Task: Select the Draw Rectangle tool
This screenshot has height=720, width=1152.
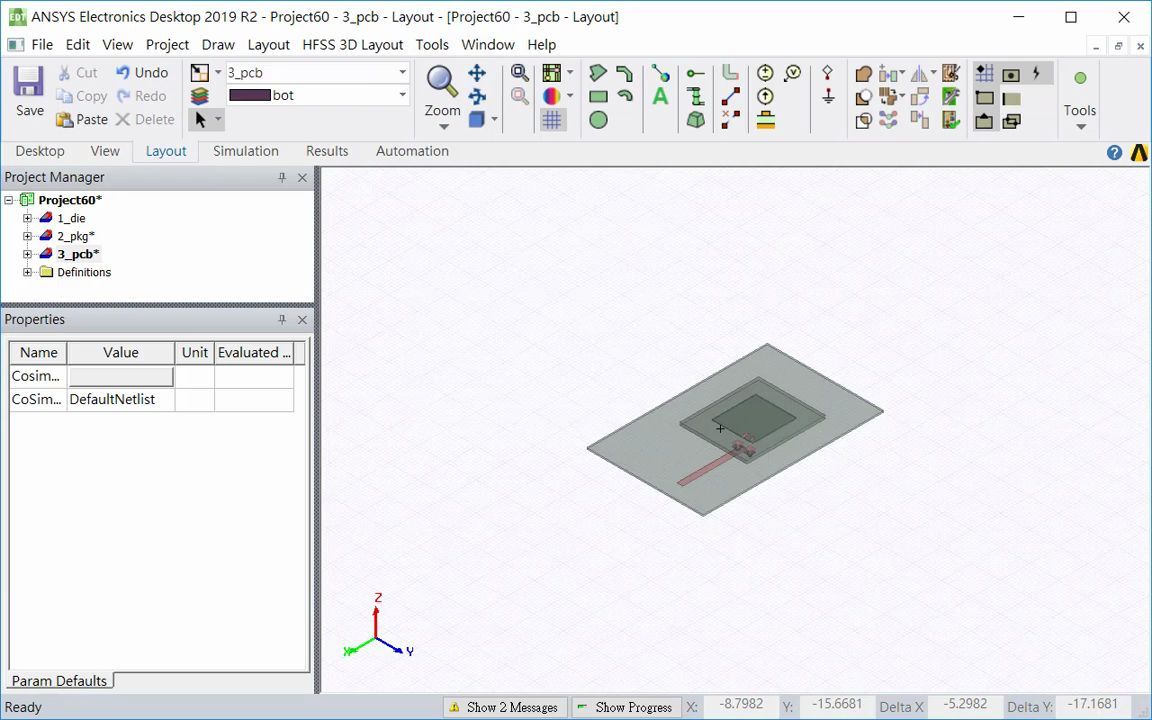Action: (x=598, y=96)
